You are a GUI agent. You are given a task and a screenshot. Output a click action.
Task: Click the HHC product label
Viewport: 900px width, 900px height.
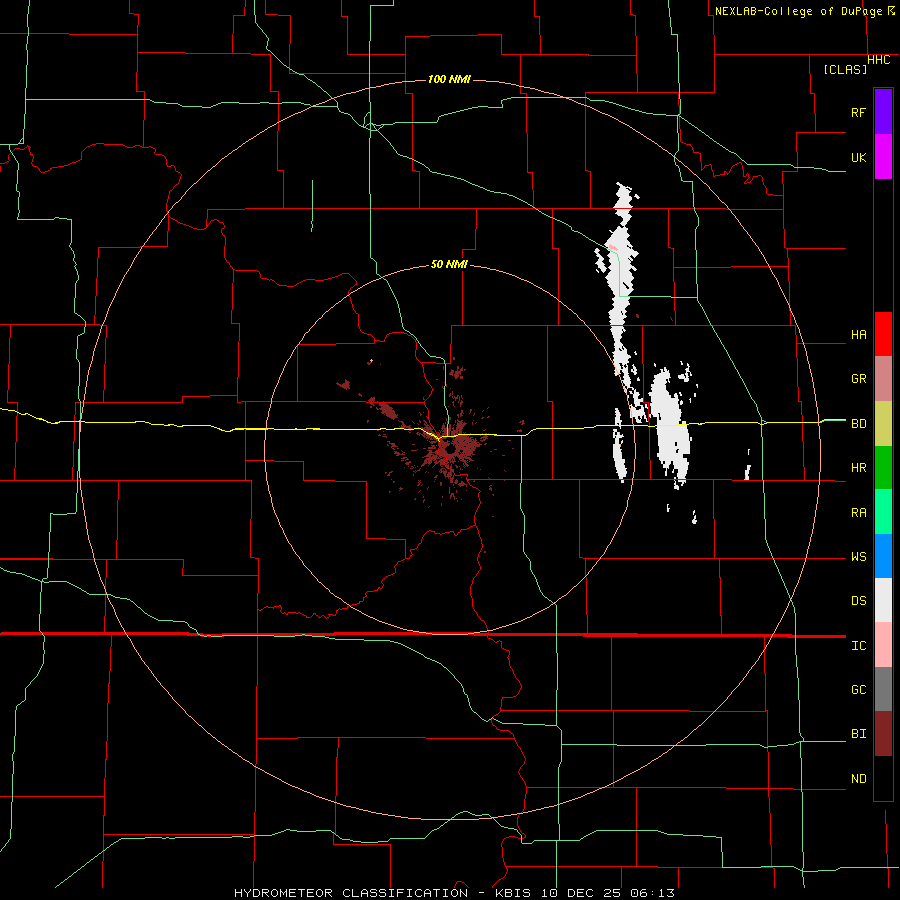click(878, 60)
